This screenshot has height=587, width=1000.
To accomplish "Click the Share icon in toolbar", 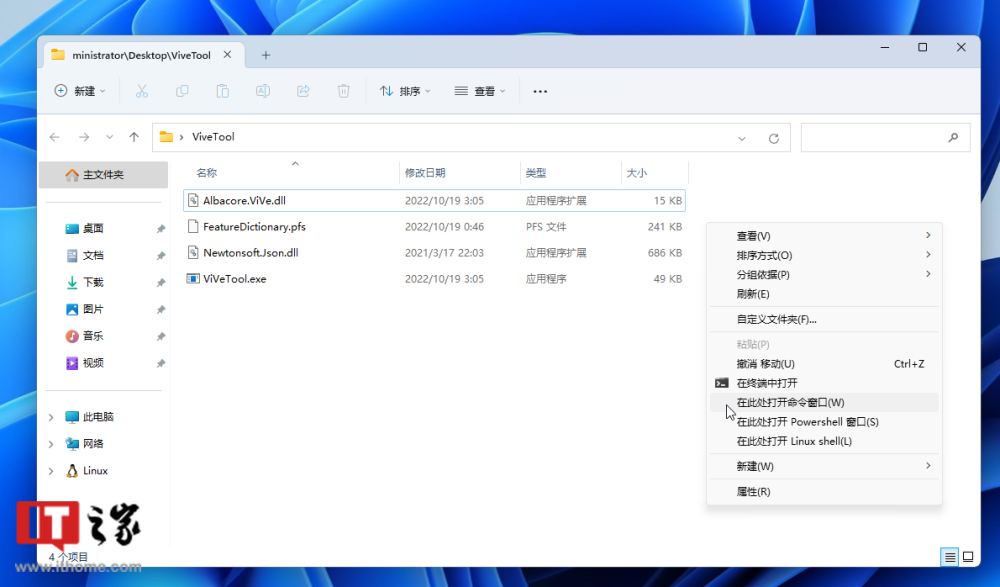I will [303, 91].
